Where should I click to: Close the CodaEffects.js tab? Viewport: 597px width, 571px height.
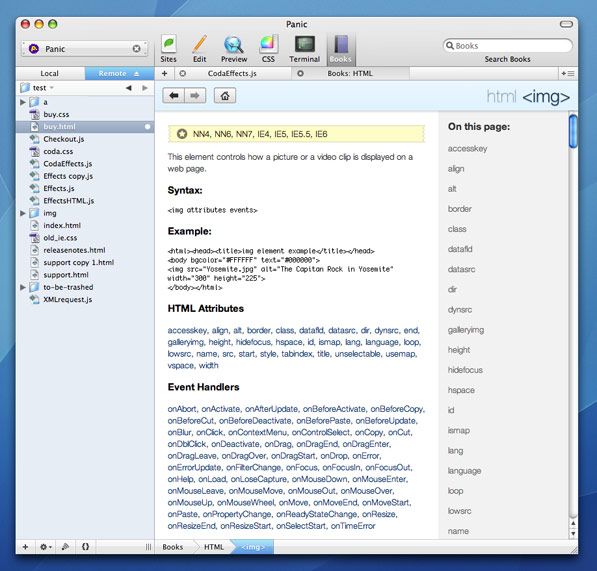(183, 73)
